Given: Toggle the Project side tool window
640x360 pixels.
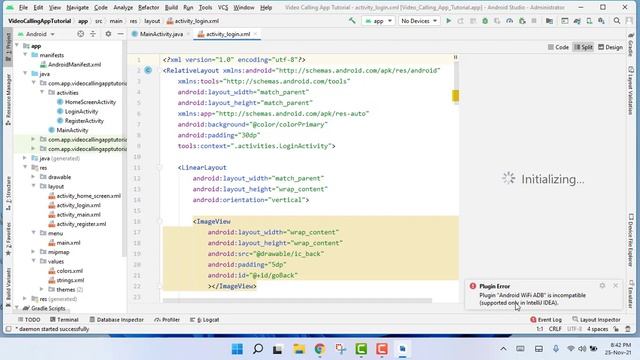Looking at the screenshot, I should click(8, 47).
